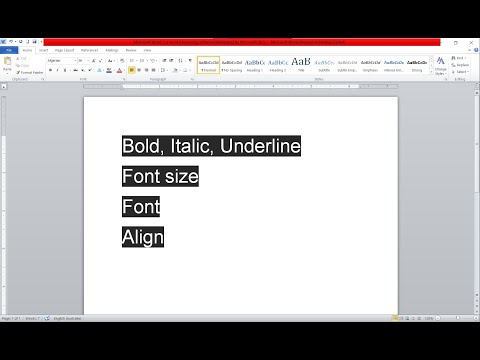Image resolution: width=480 pixels, height=360 pixels.
Task: Click the Multilevel List icon
Action: (153, 61)
